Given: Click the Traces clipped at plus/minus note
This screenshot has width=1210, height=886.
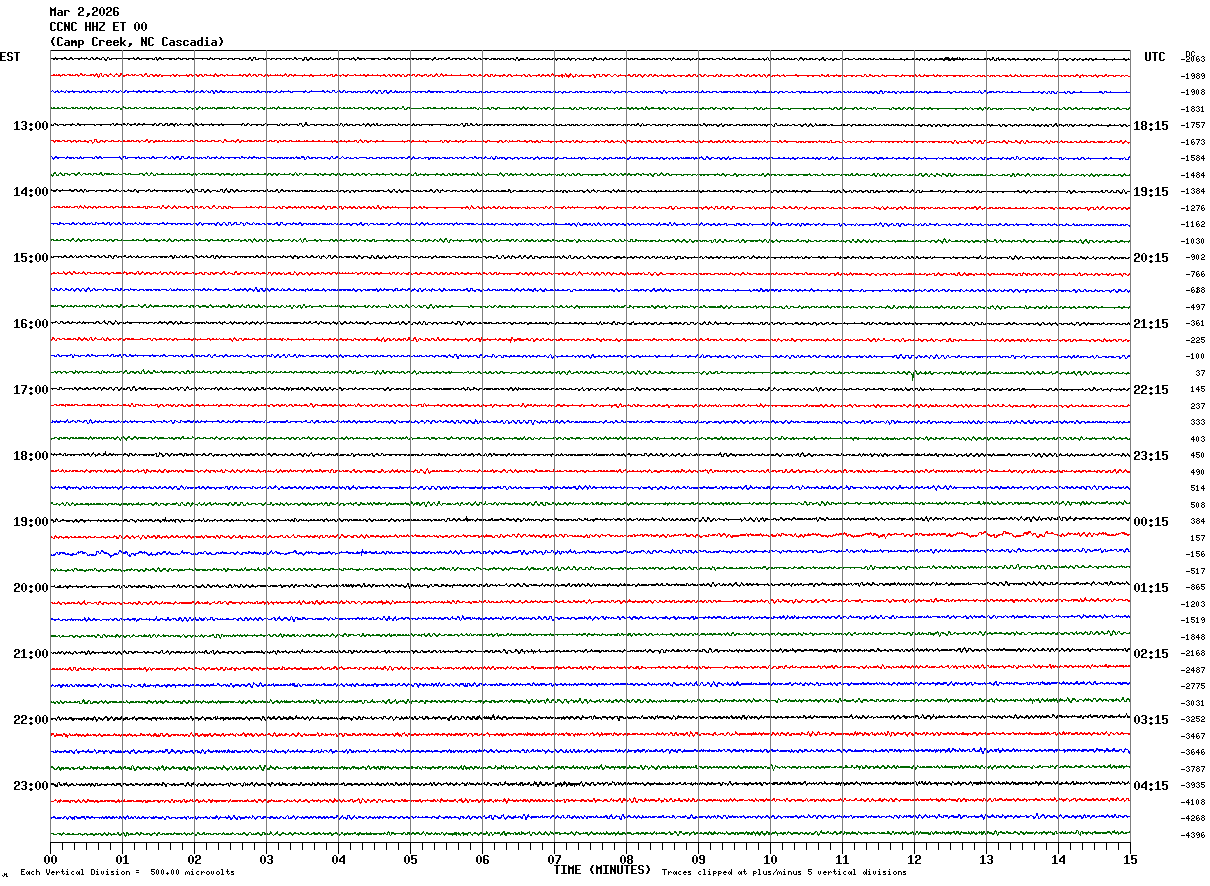Looking at the screenshot, I should coord(784,873).
